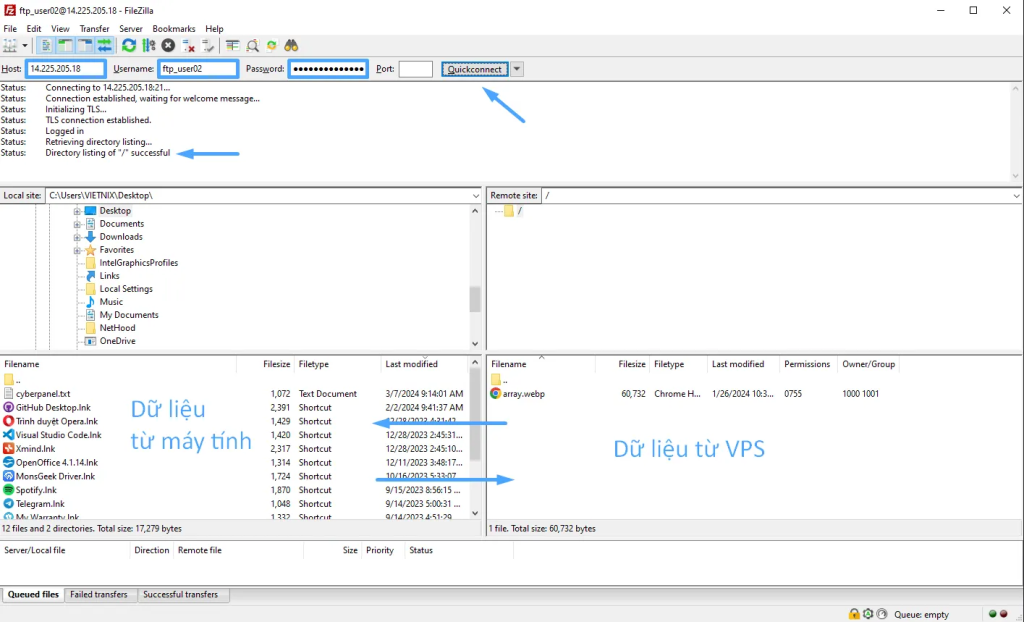Click the Port input field
This screenshot has height=622, width=1024.
(x=415, y=69)
